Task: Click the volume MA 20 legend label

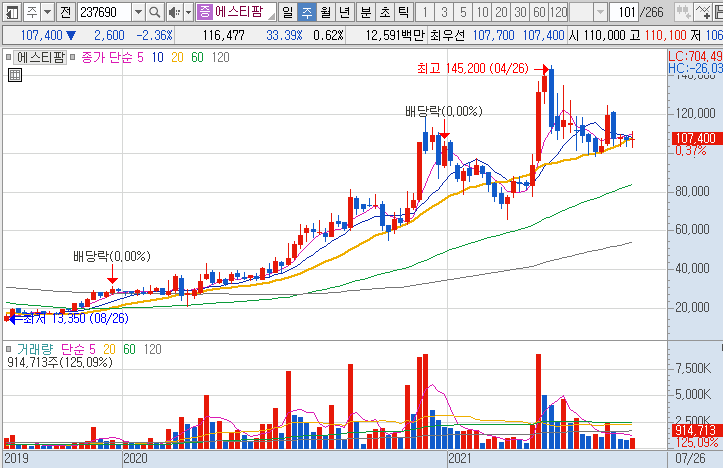Action: [109, 349]
